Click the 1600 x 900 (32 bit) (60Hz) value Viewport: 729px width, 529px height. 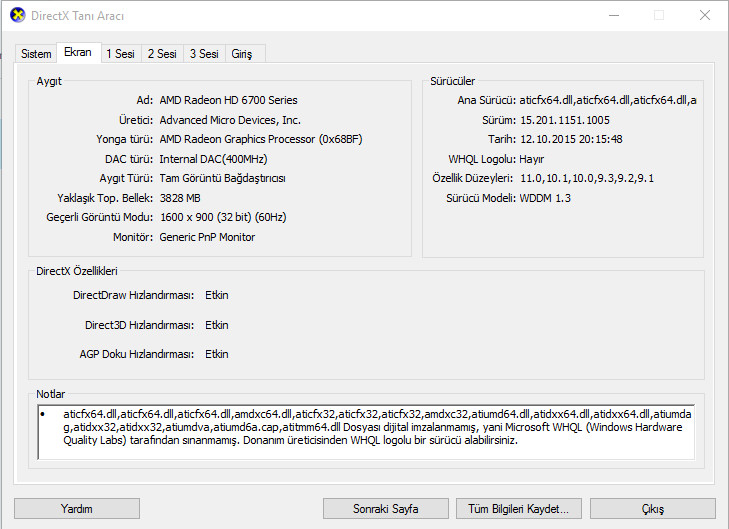click(x=223, y=217)
